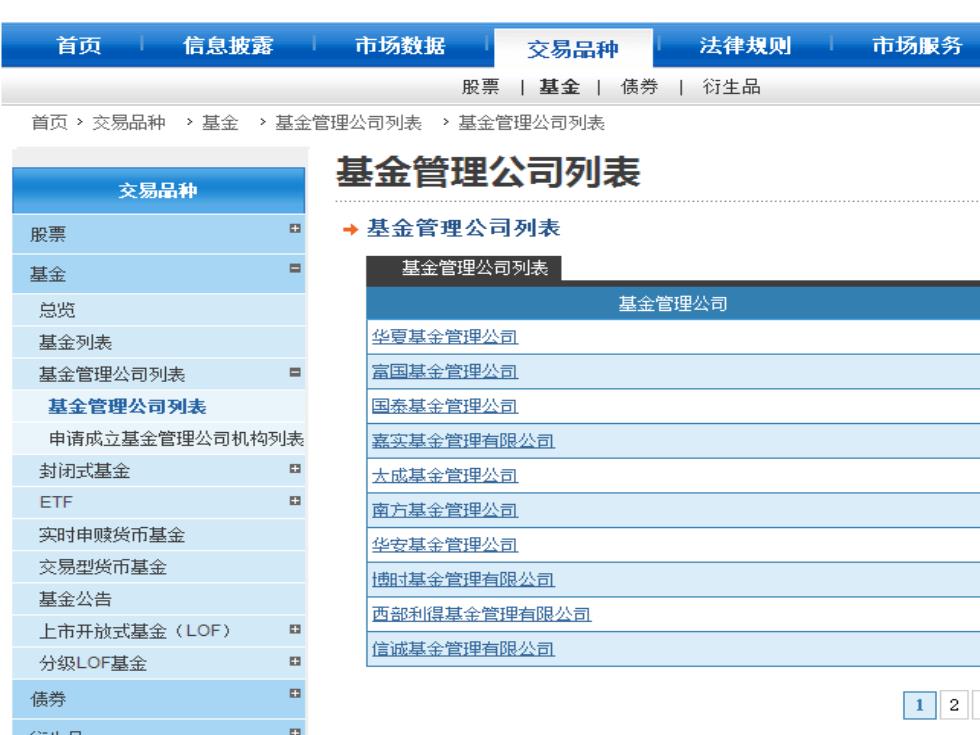Click 首页 in the breadcrumb
The width and height of the screenshot is (980, 735).
coord(49,122)
